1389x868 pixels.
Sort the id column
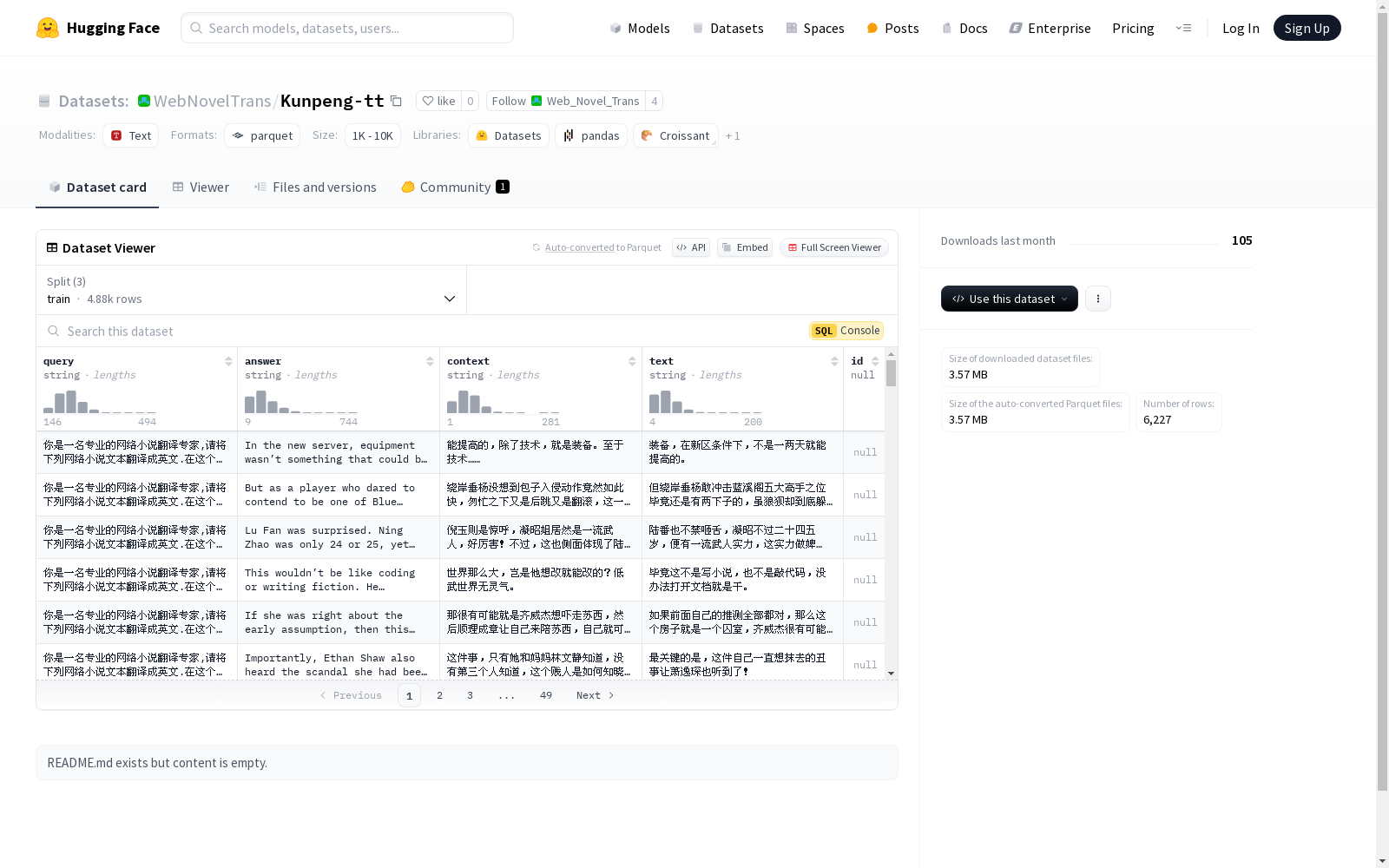tap(875, 361)
